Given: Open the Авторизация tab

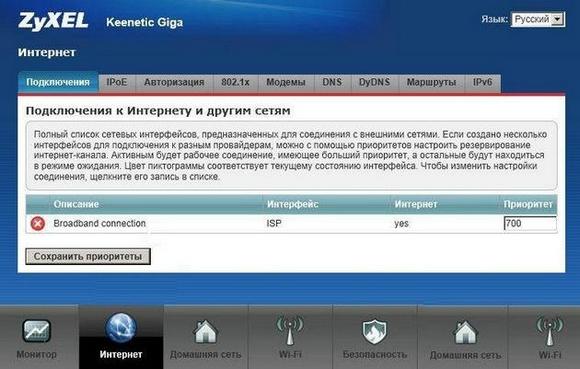Looking at the screenshot, I should coord(174,82).
